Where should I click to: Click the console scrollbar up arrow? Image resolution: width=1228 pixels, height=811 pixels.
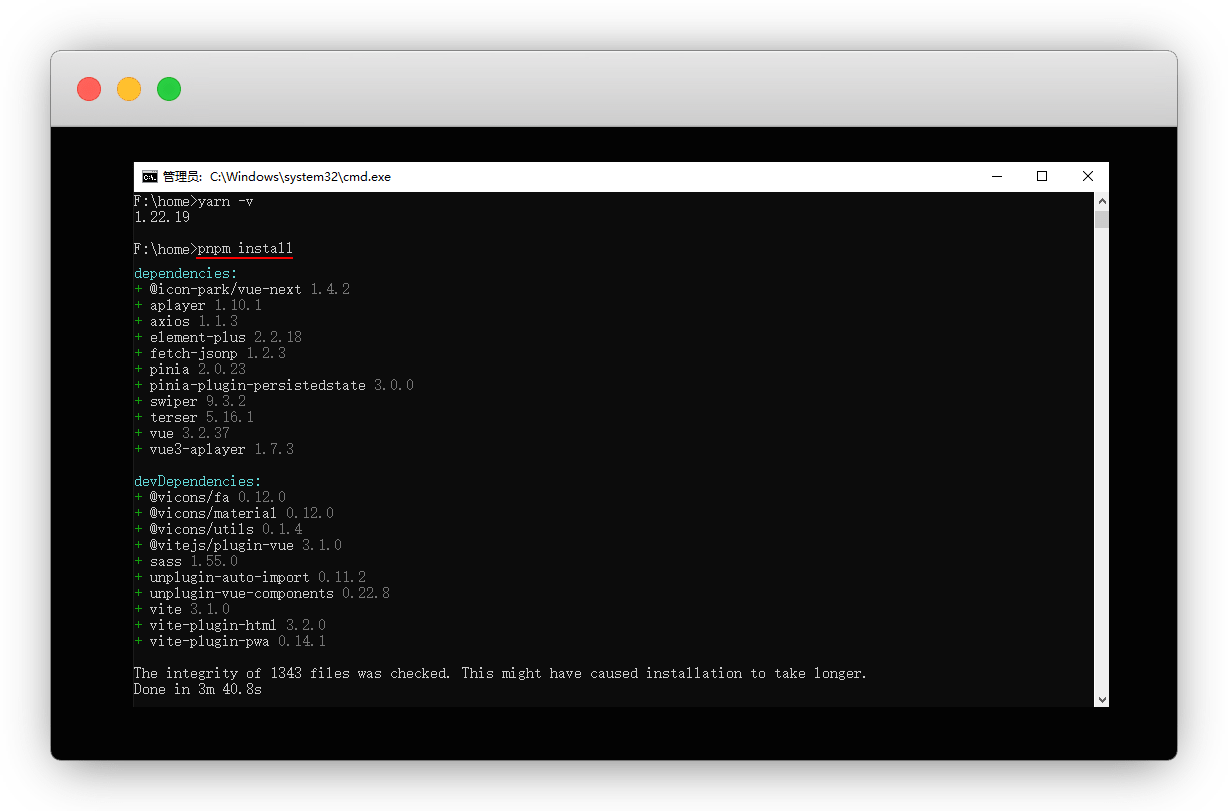click(x=1101, y=201)
